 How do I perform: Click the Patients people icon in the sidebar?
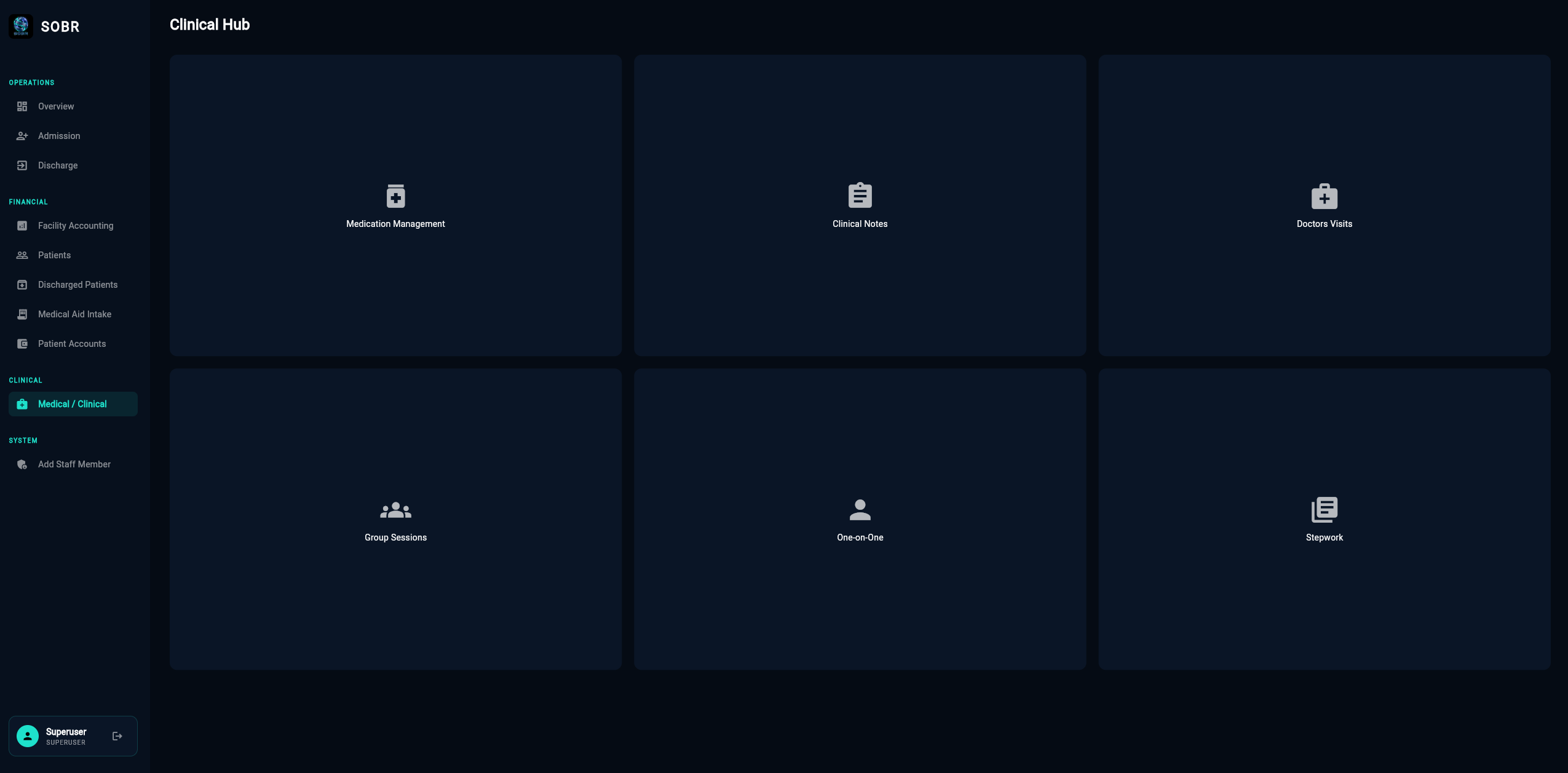[x=22, y=255]
